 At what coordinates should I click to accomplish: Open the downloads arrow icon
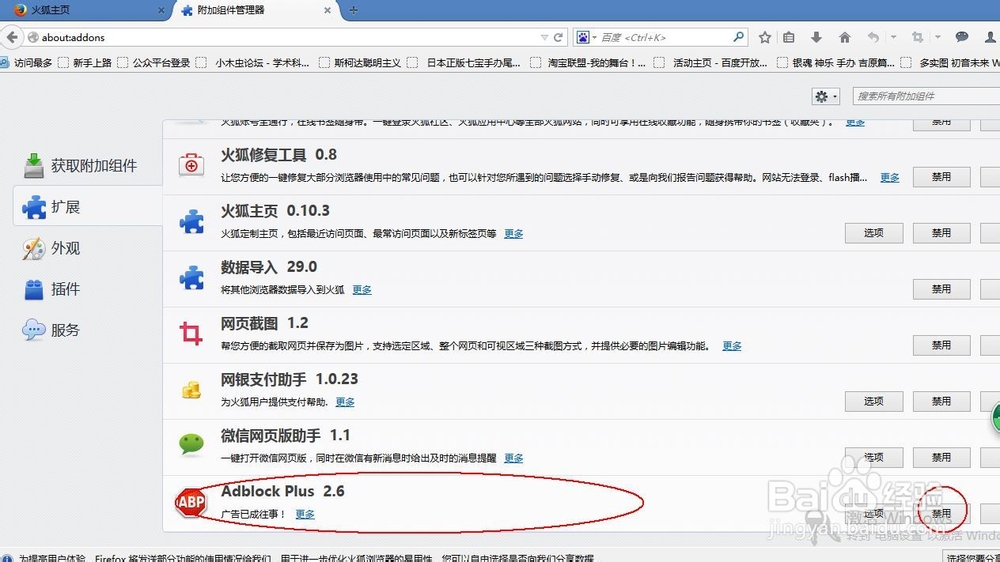point(816,38)
